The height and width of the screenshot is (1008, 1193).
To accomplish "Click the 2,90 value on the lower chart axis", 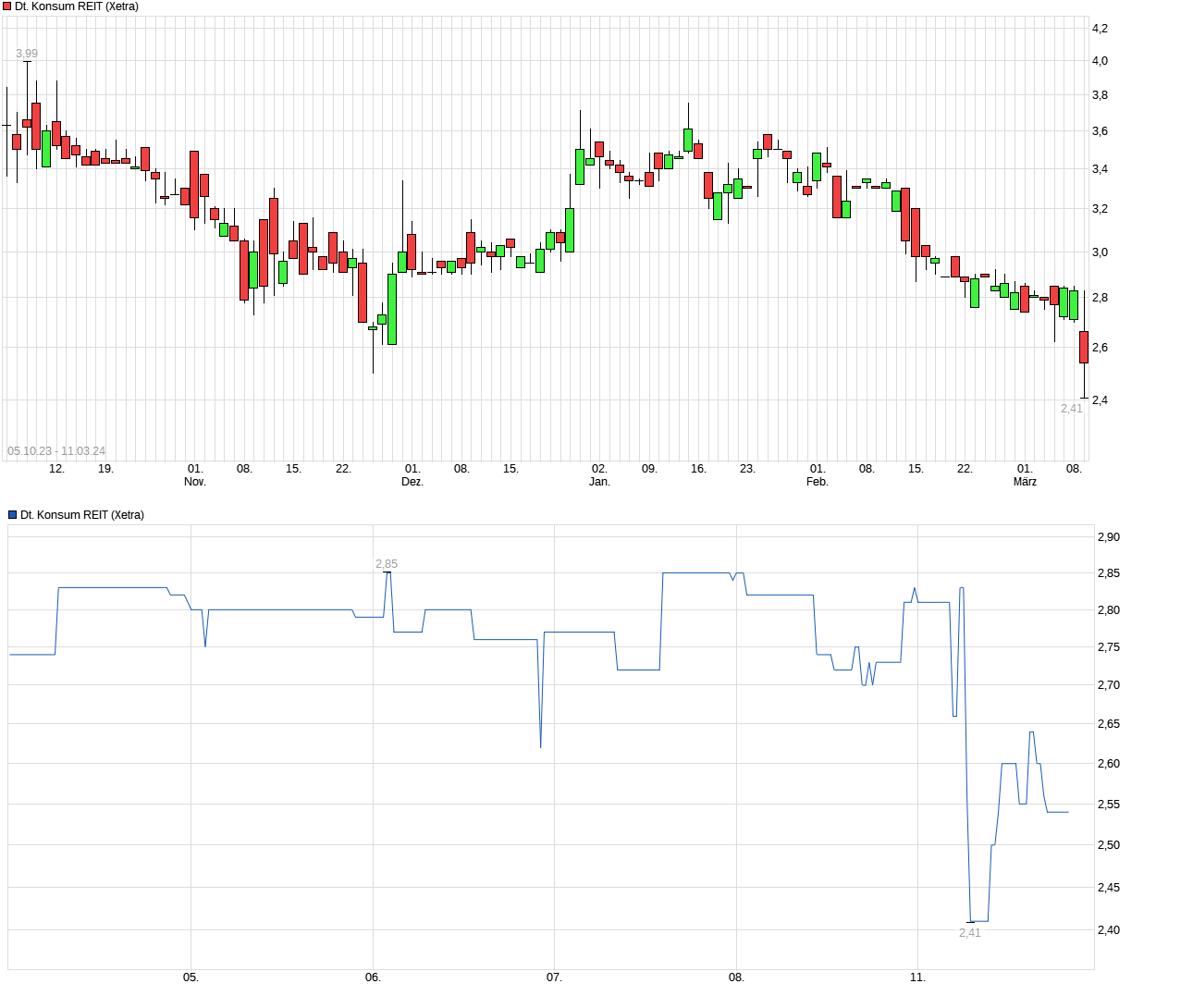I will 1109,536.
